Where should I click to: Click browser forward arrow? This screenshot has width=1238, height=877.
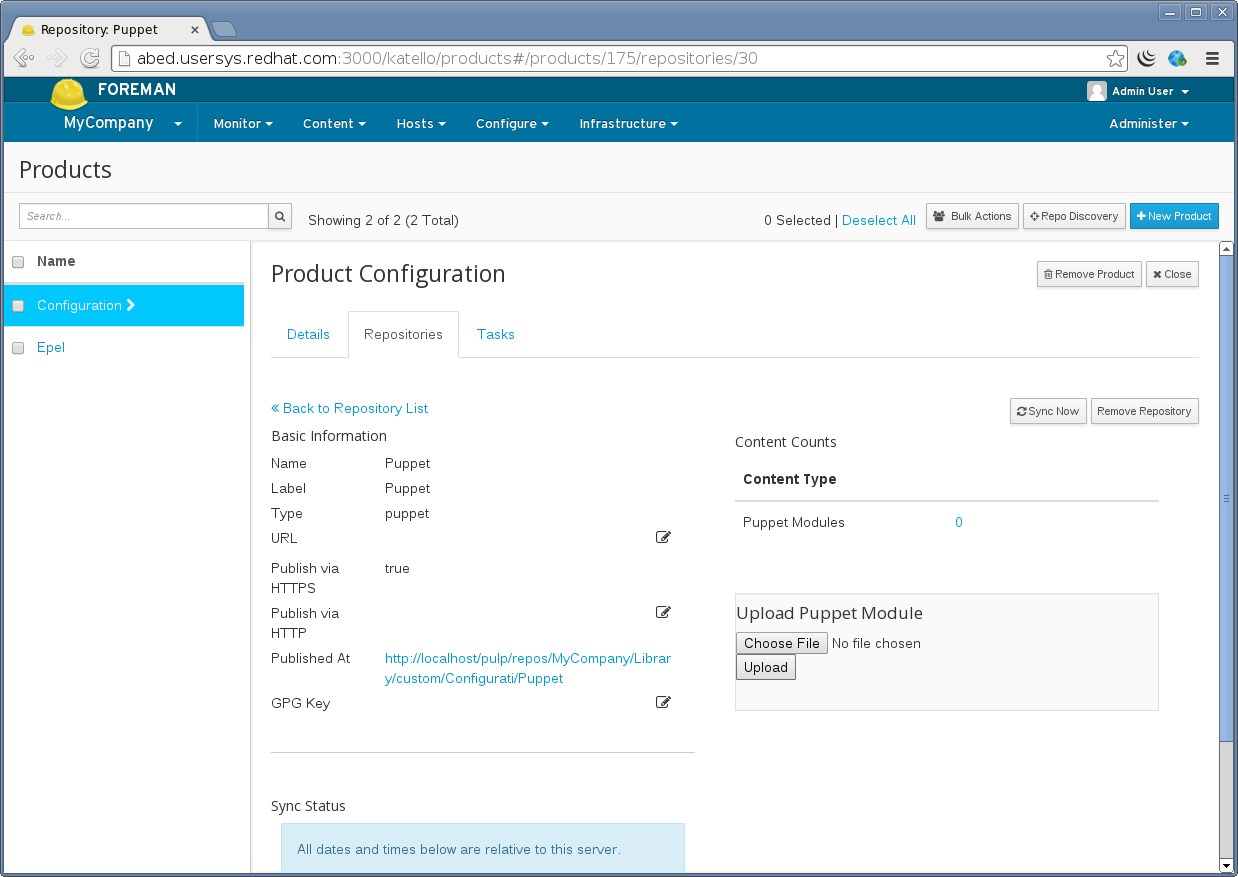(x=57, y=58)
